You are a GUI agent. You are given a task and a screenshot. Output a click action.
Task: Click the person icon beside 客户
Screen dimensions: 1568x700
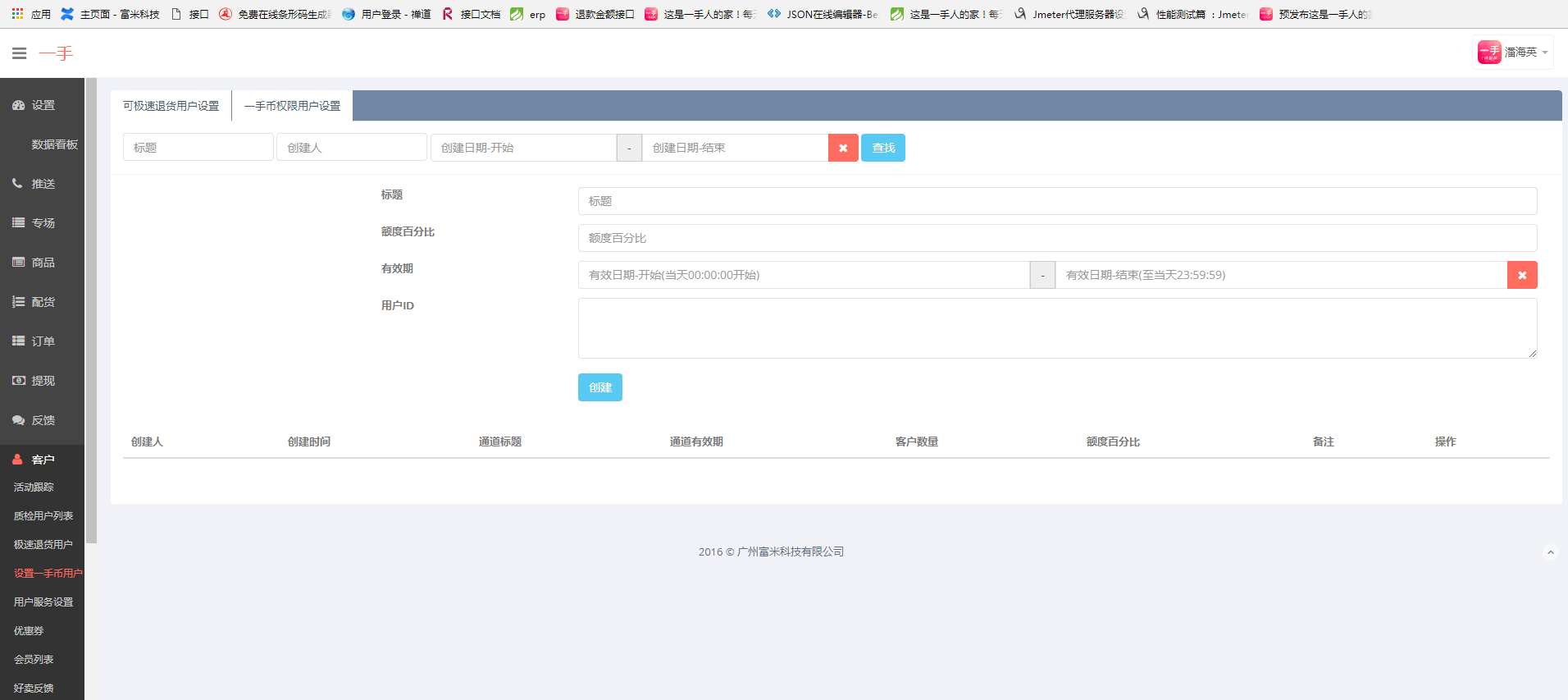coord(17,460)
